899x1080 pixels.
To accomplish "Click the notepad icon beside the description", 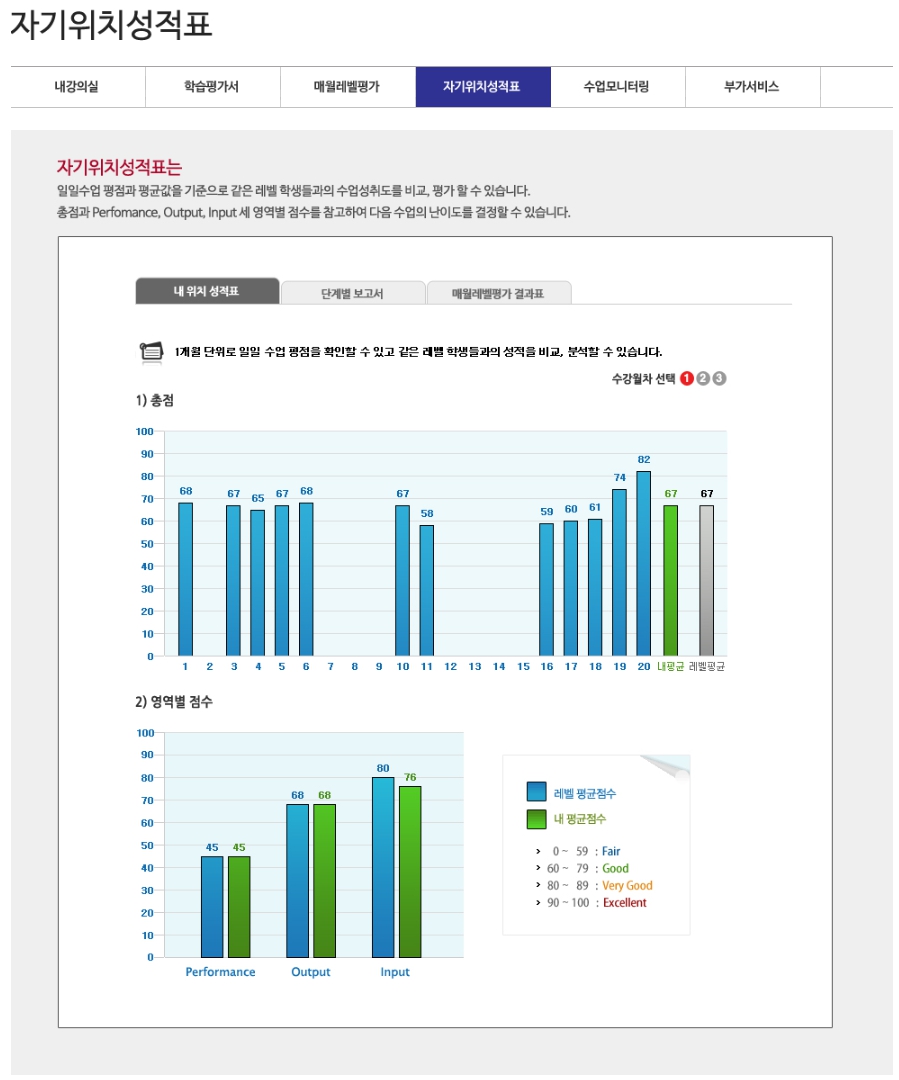I will tap(150, 352).
